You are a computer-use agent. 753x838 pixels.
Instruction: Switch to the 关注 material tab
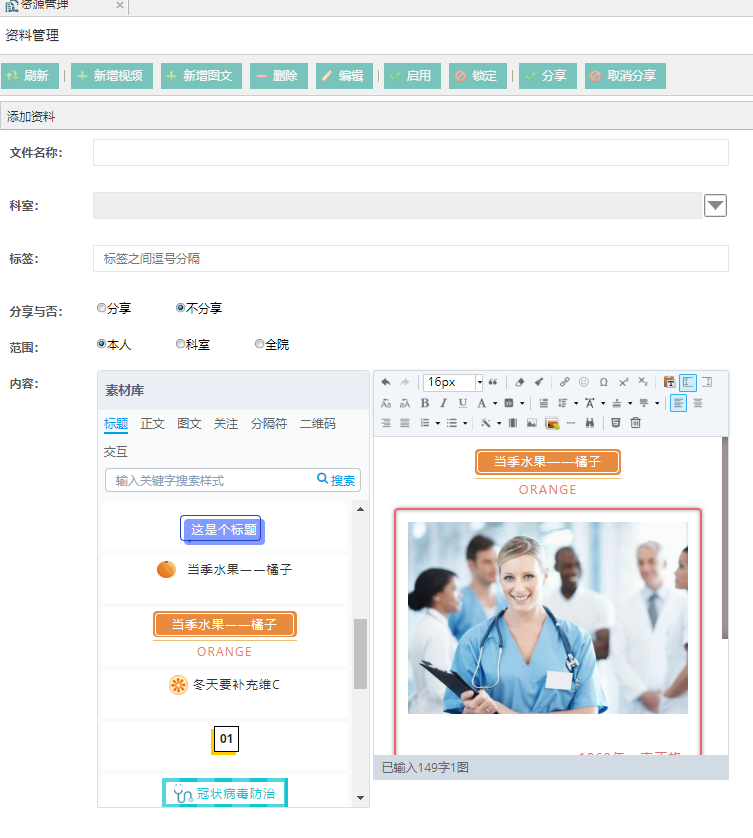pyautogui.click(x=226, y=424)
